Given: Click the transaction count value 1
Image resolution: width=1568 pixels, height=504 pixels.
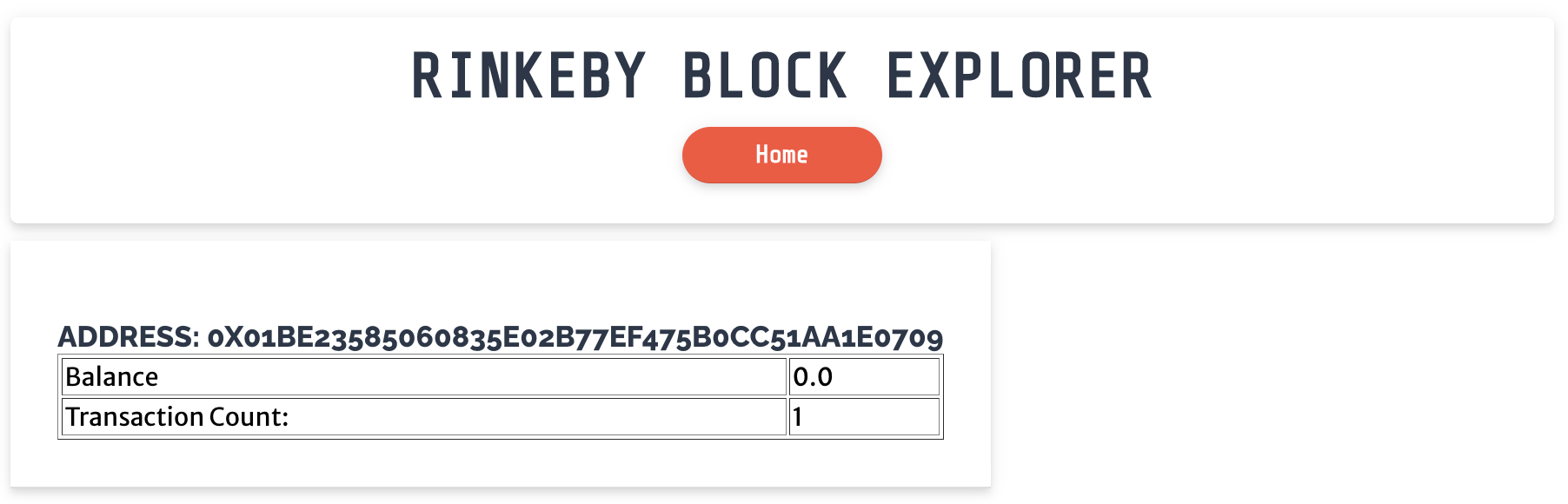Looking at the screenshot, I should (x=796, y=417).
